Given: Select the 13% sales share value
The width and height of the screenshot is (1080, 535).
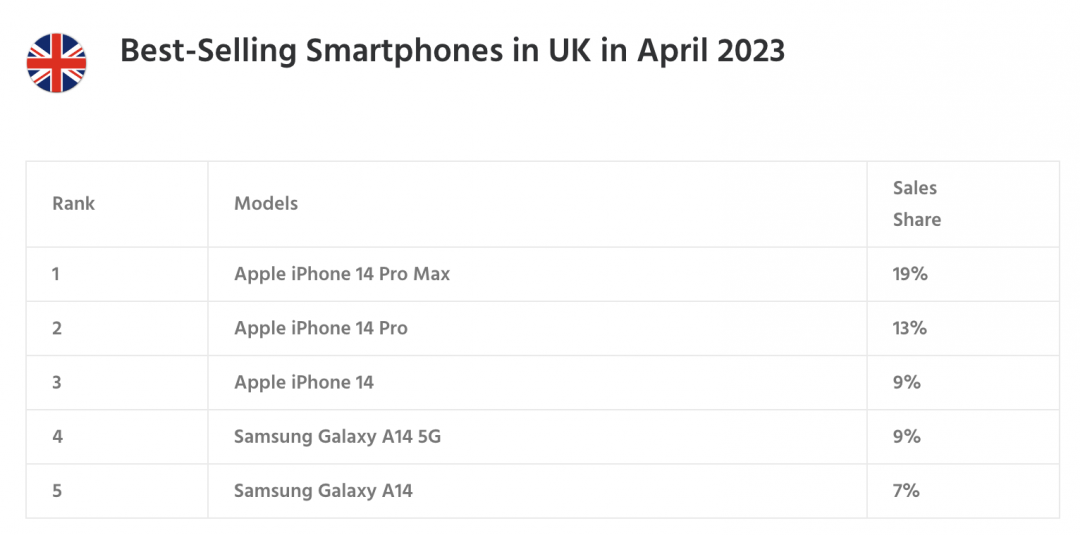Looking at the screenshot, I should click(910, 328).
